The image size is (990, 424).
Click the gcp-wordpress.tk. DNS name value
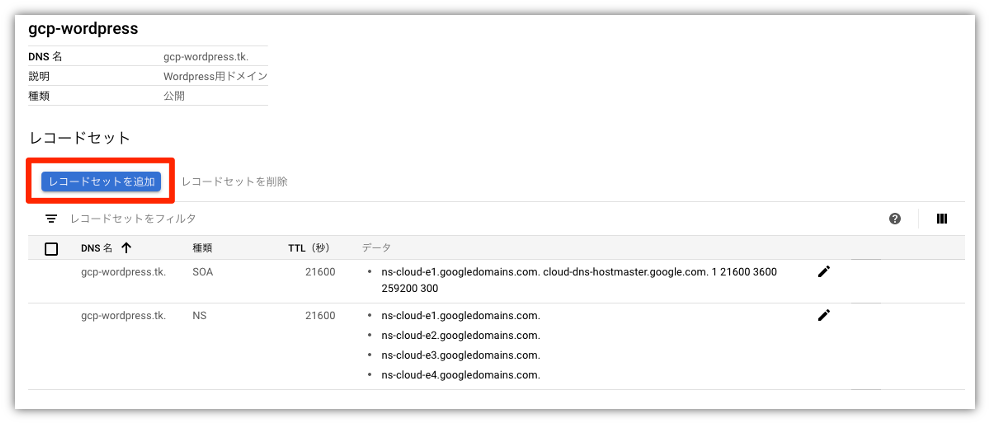point(206,56)
